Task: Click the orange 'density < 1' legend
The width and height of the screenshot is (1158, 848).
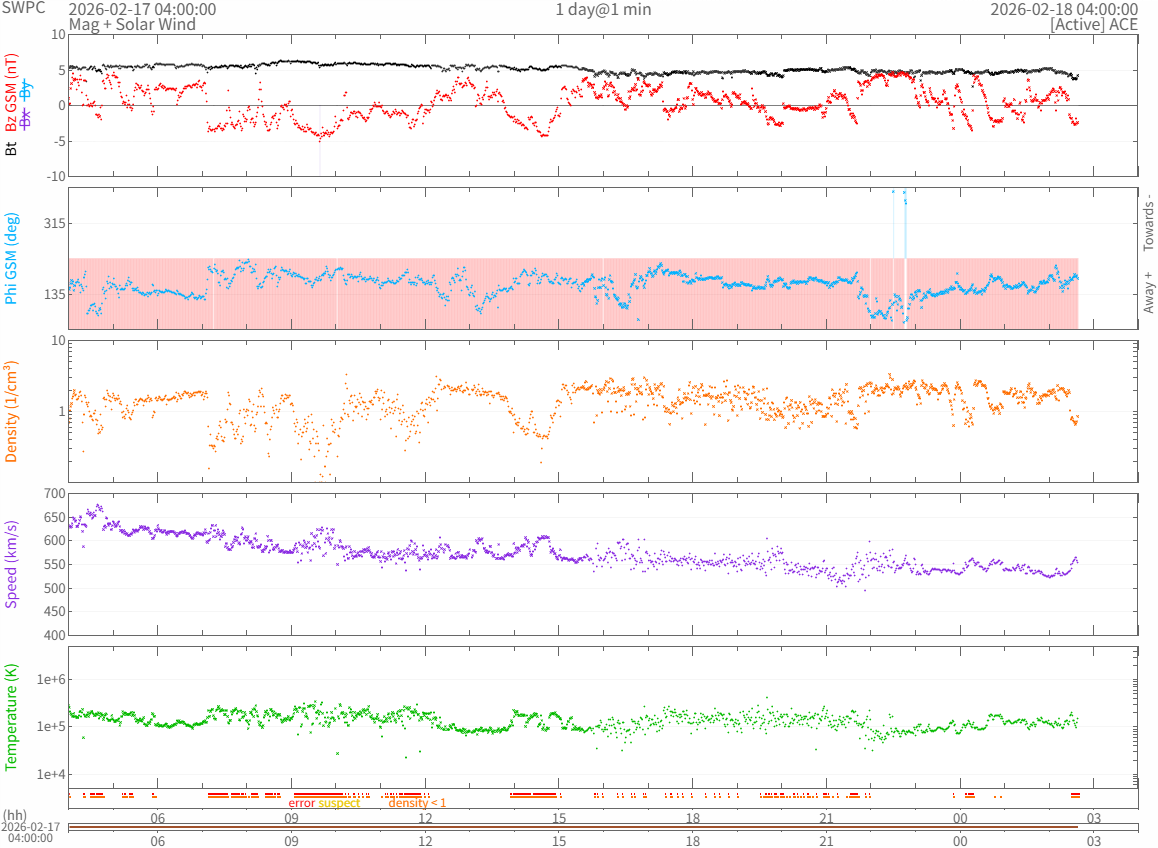Action: click(417, 803)
